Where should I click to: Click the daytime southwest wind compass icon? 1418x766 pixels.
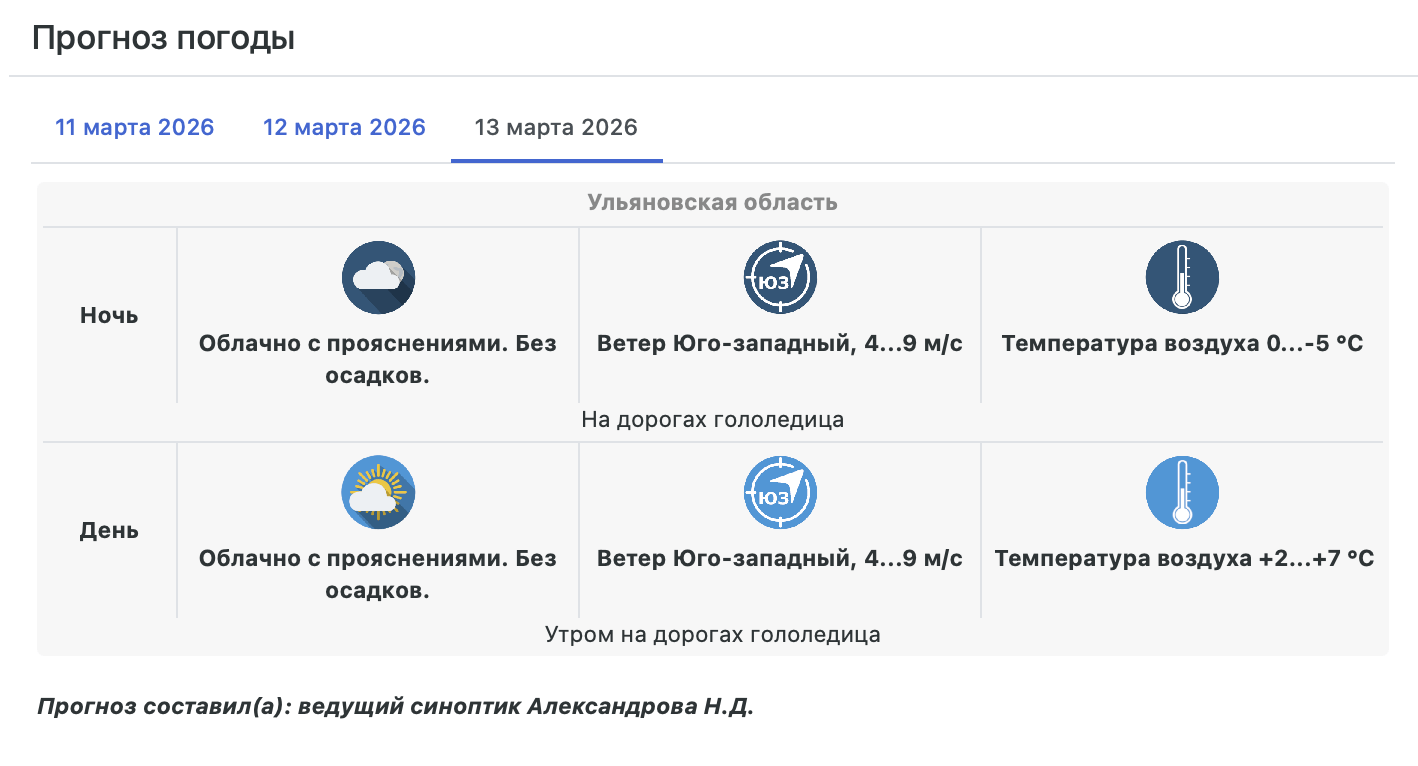(780, 492)
